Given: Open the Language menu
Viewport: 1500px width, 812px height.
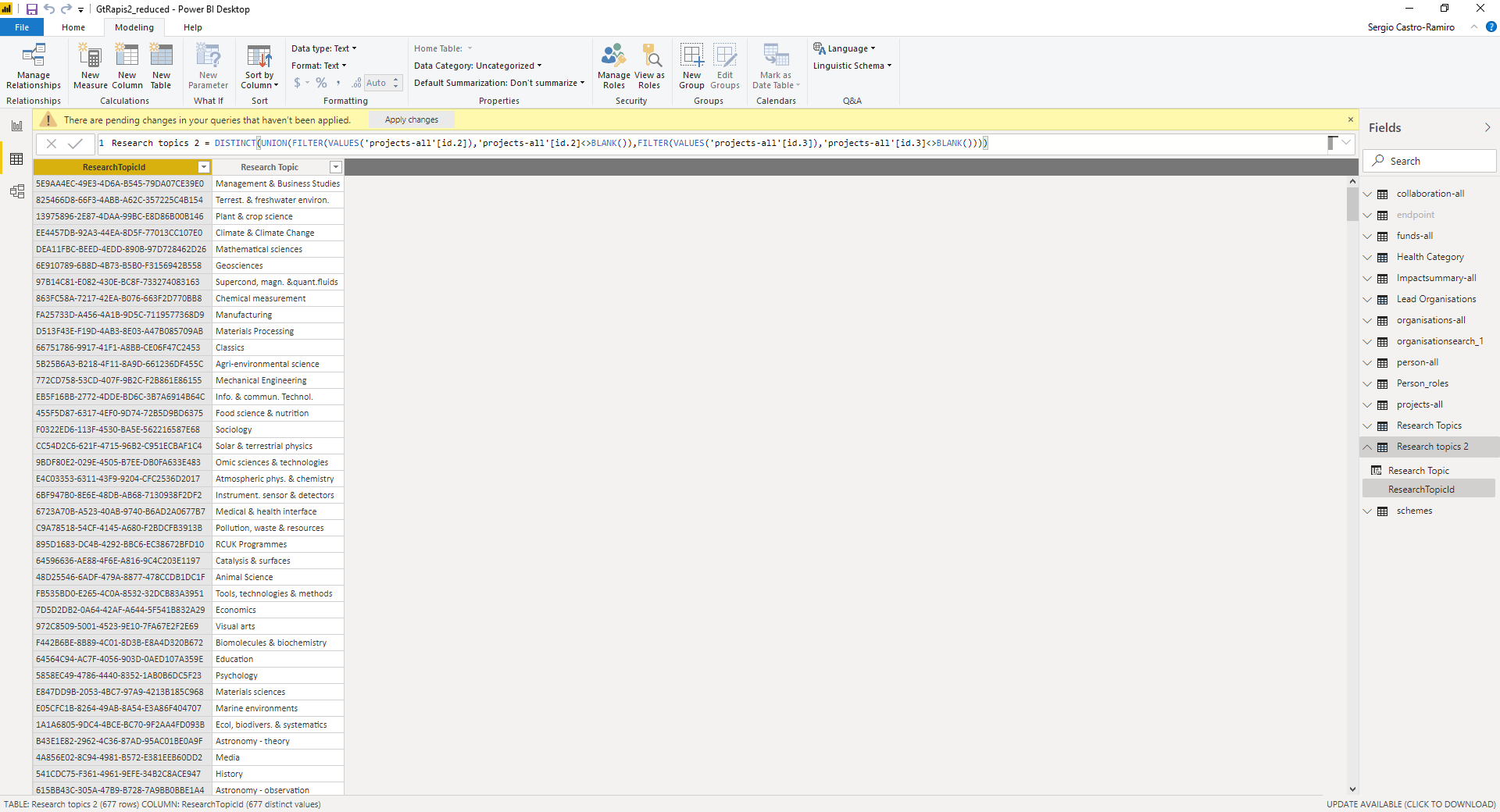Looking at the screenshot, I should click(845, 48).
